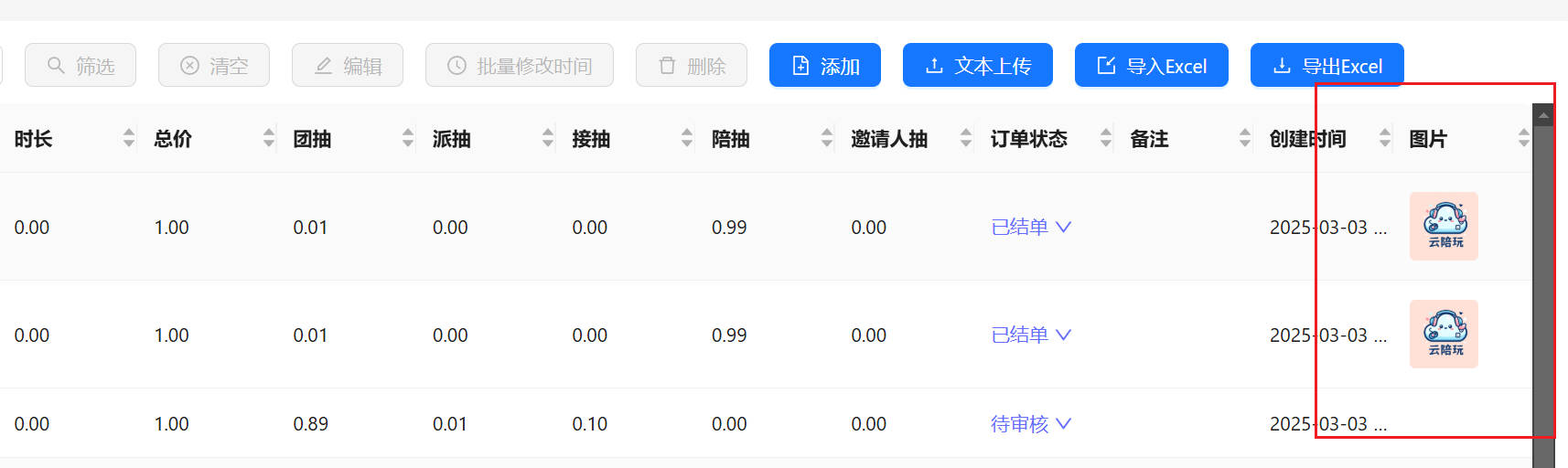1568x468 pixels.
Task: Click the blue 添加 add button
Action: [825, 65]
